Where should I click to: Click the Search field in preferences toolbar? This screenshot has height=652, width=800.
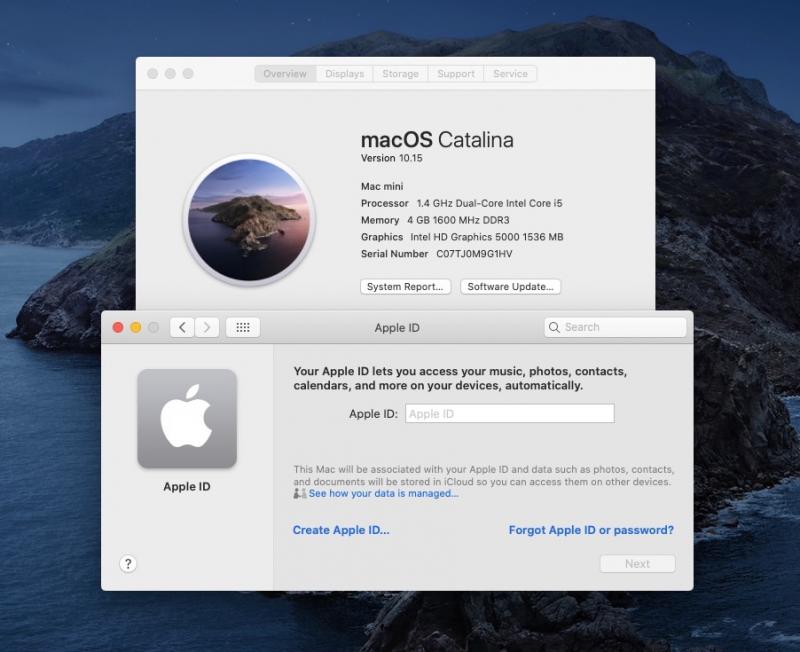click(x=615, y=327)
